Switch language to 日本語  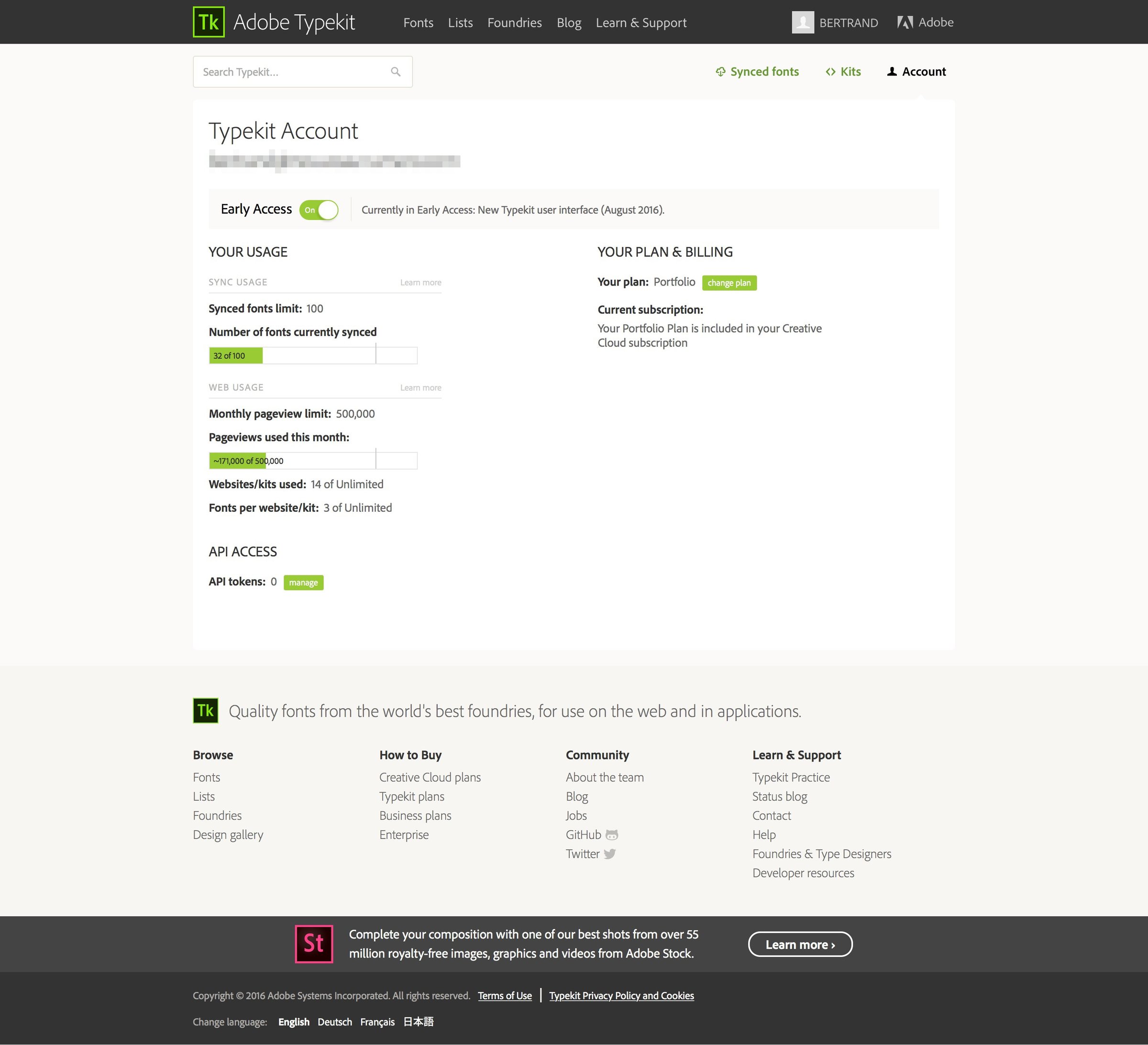[419, 1022]
